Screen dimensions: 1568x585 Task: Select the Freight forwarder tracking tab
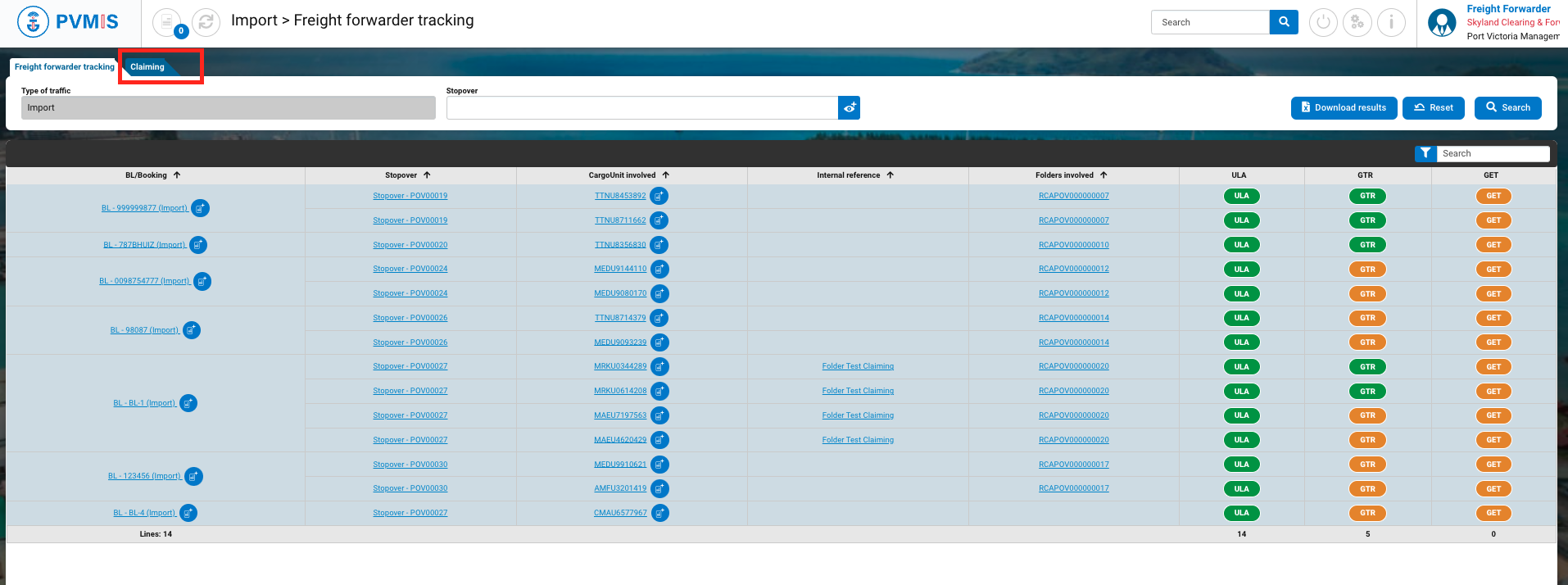[x=65, y=67]
